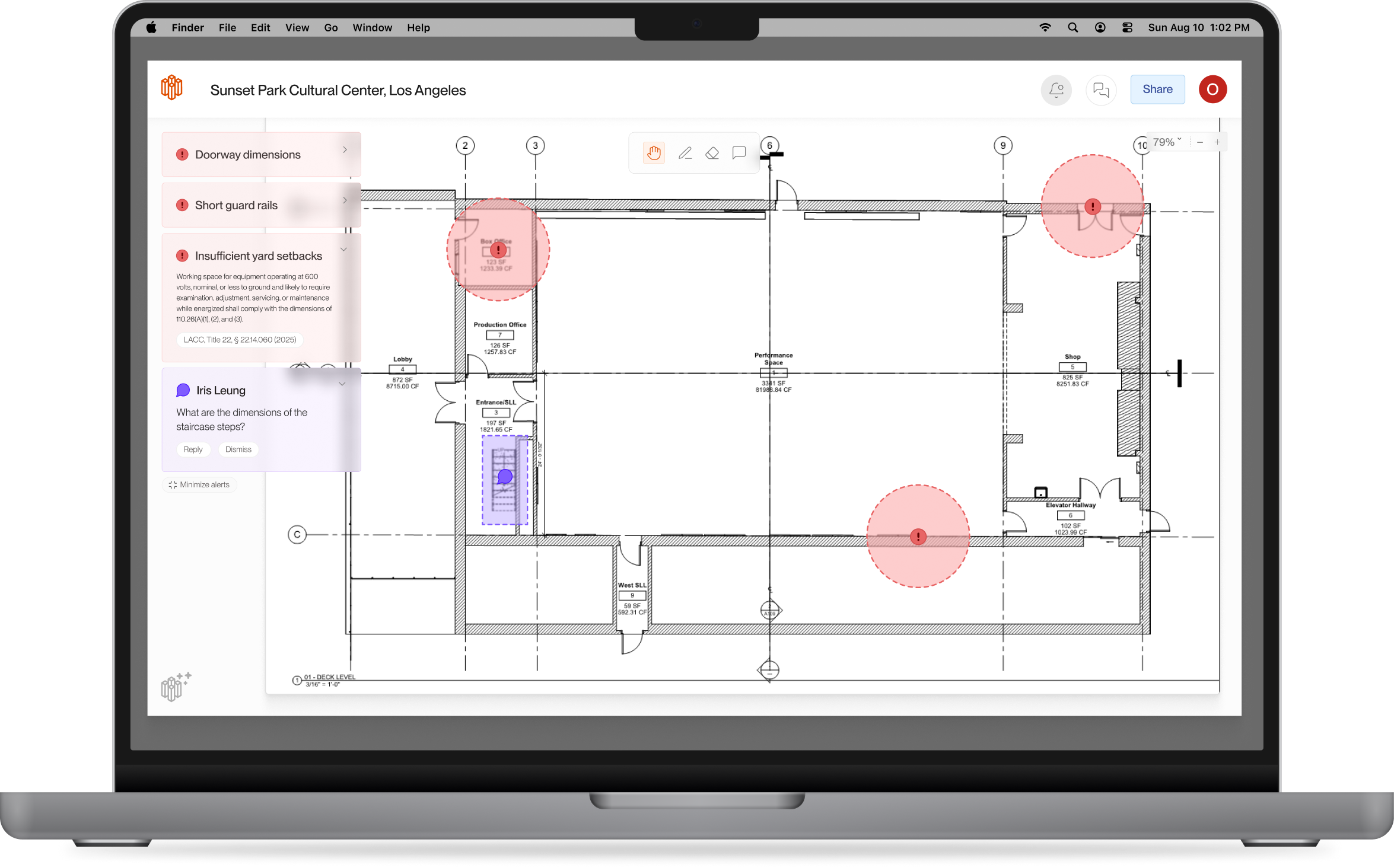
Task: Expand the Short guard rails alert
Action: 345,200
